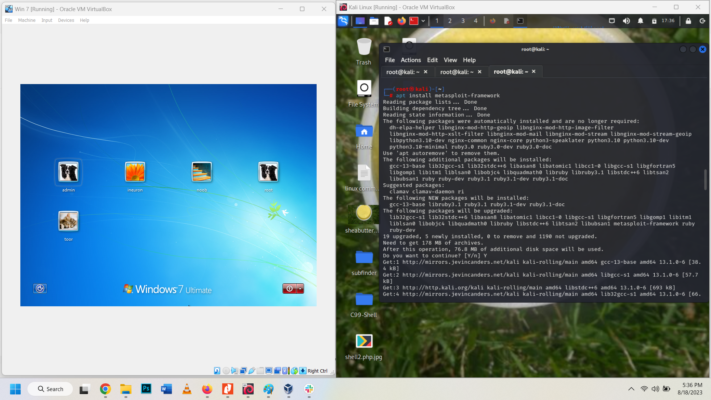The width and height of the screenshot is (711, 400).
Task: Click display icon in VirtualBox status bar
Action: pos(268,371)
